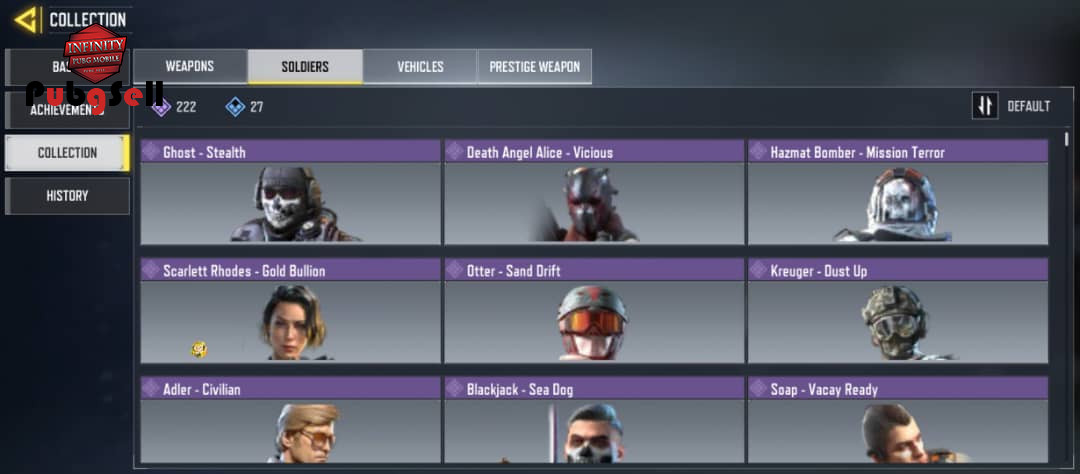The image size is (1080, 474).
Task: Click the purple epic currency icon
Action: (x=161, y=107)
